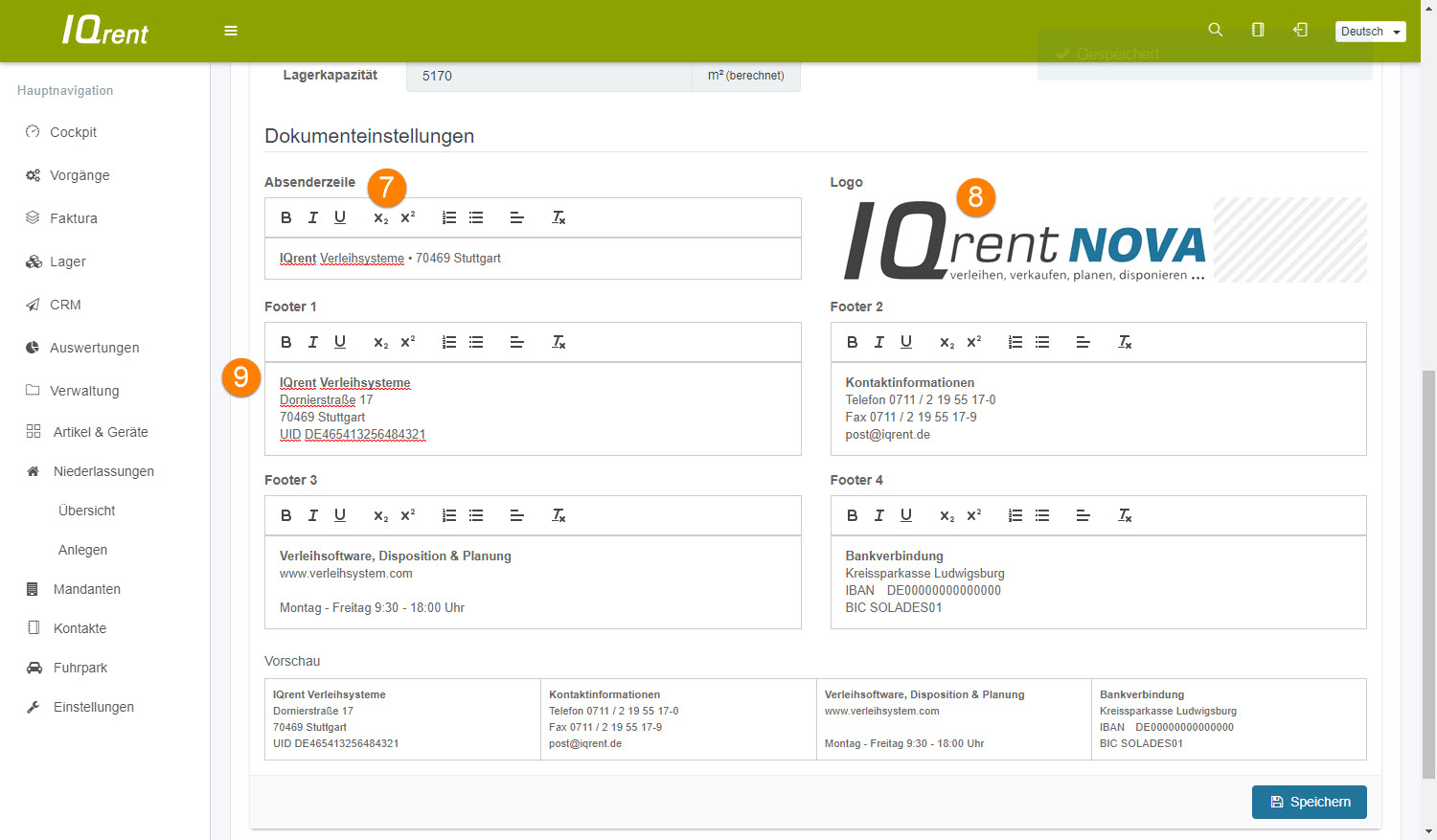
Task: Apply italic in the Footer 3 toolbar
Action: (x=312, y=515)
